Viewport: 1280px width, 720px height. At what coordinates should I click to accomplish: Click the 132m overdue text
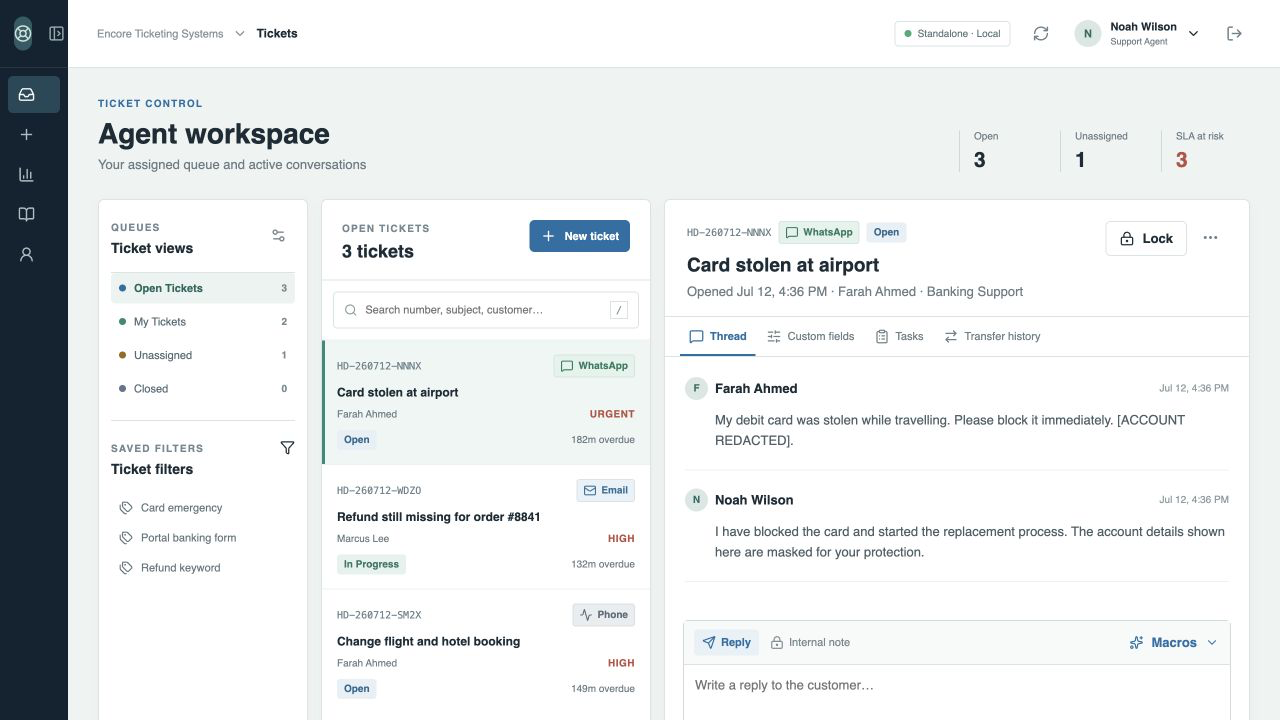coord(603,564)
